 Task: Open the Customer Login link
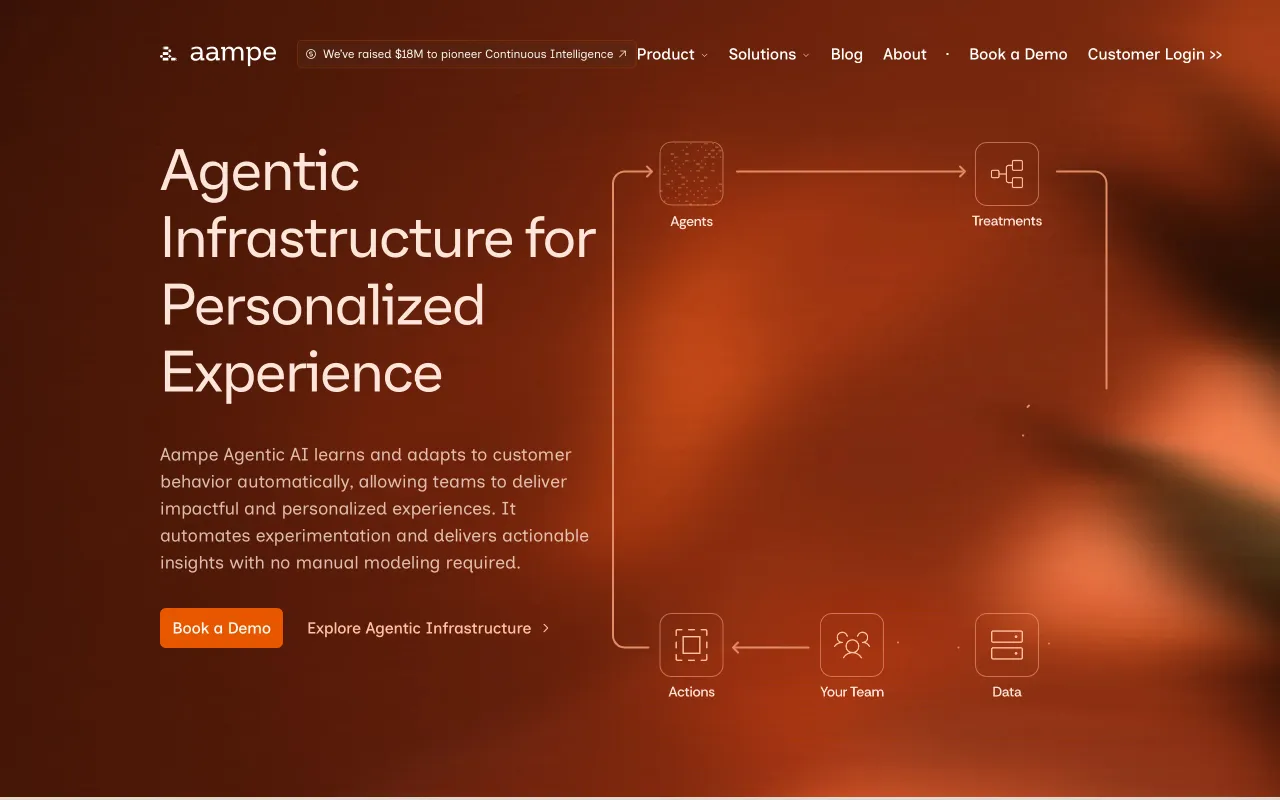pyautogui.click(x=1155, y=54)
